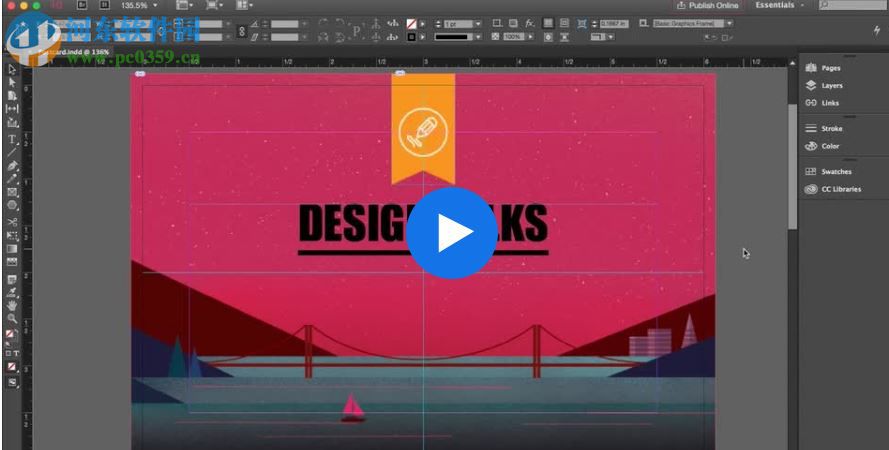Click the drop shadow button
Image resolution: width=889 pixels, height=450 pixels.
point(513,23)
